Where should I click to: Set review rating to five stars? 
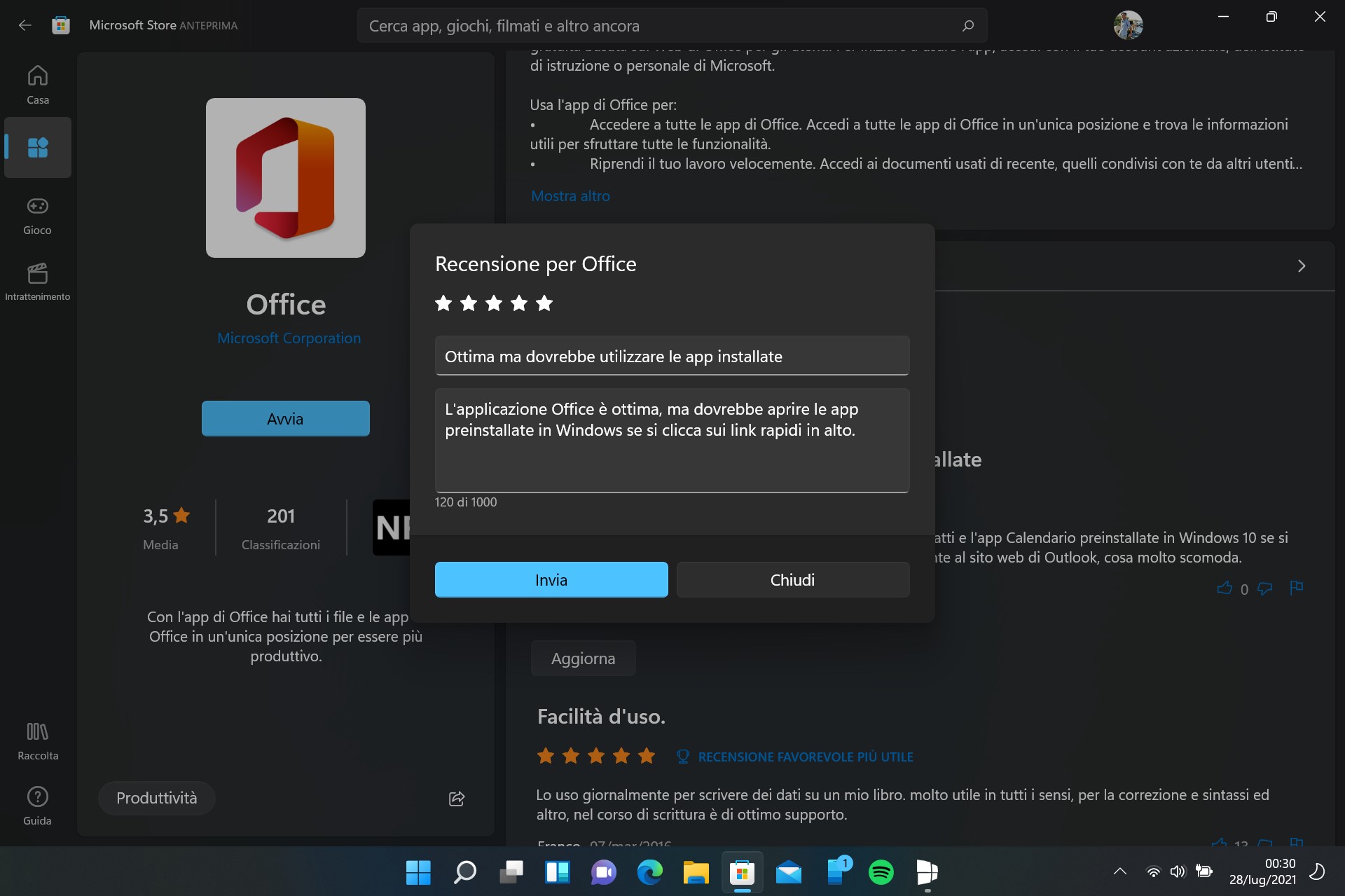coord(544,303)
